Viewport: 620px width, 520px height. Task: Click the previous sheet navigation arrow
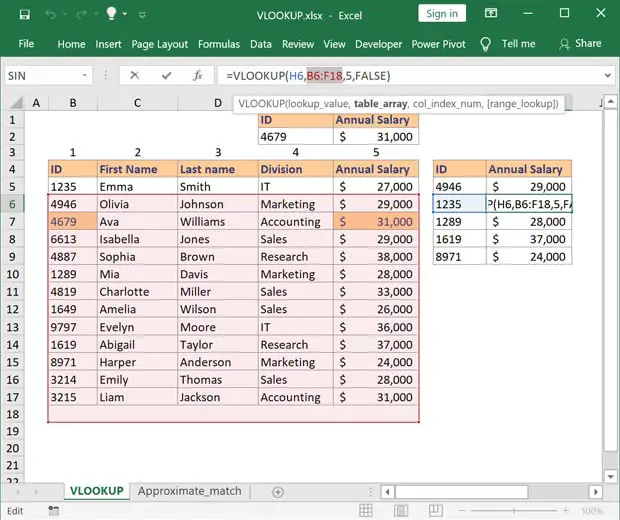(18, 492)
